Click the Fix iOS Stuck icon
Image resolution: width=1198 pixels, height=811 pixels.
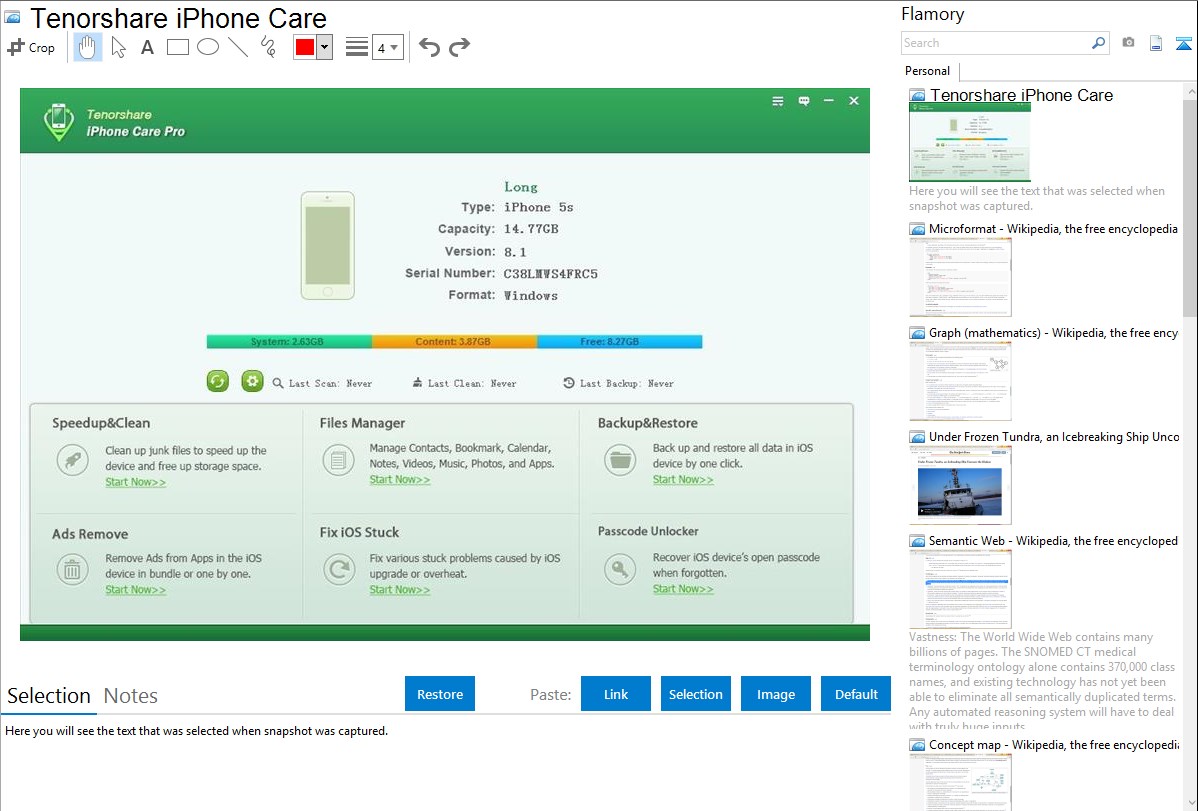point(338,569)
